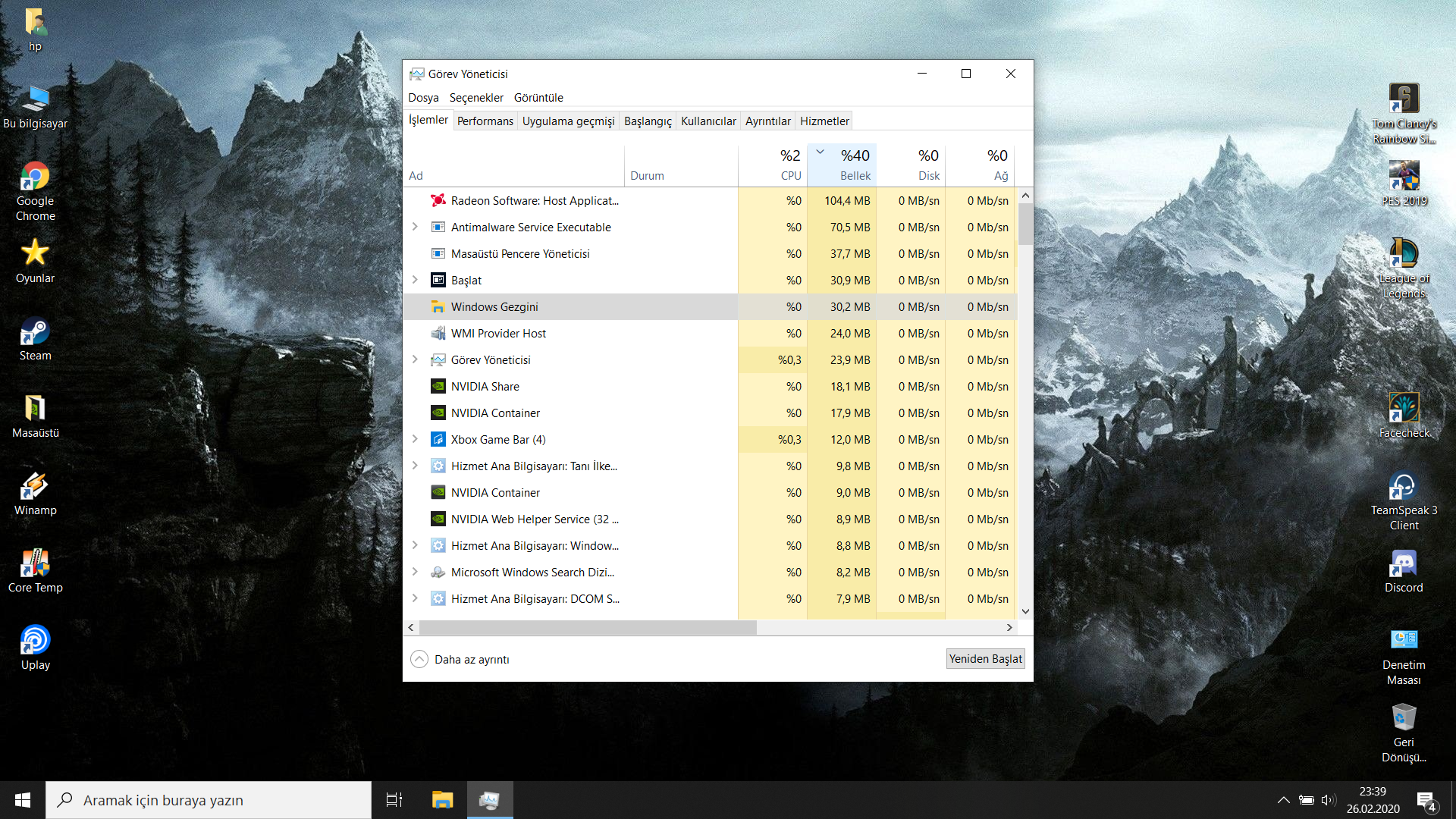Sort processes by Bellek column header
1456x819 pixels.
842,165
